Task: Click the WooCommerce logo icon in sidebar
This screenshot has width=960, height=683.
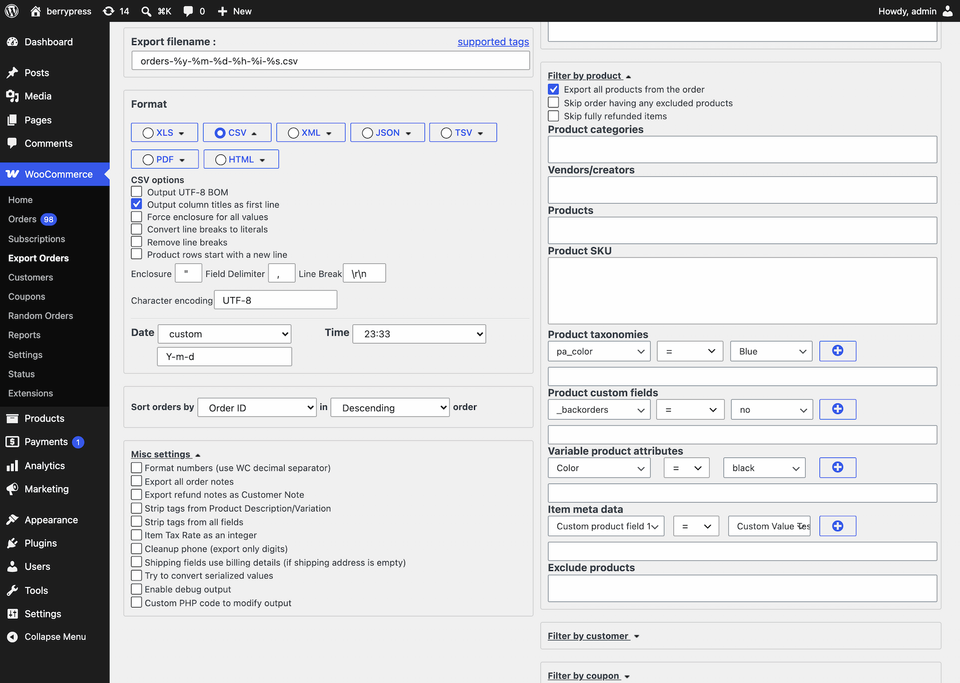Action: click(12, 174)
